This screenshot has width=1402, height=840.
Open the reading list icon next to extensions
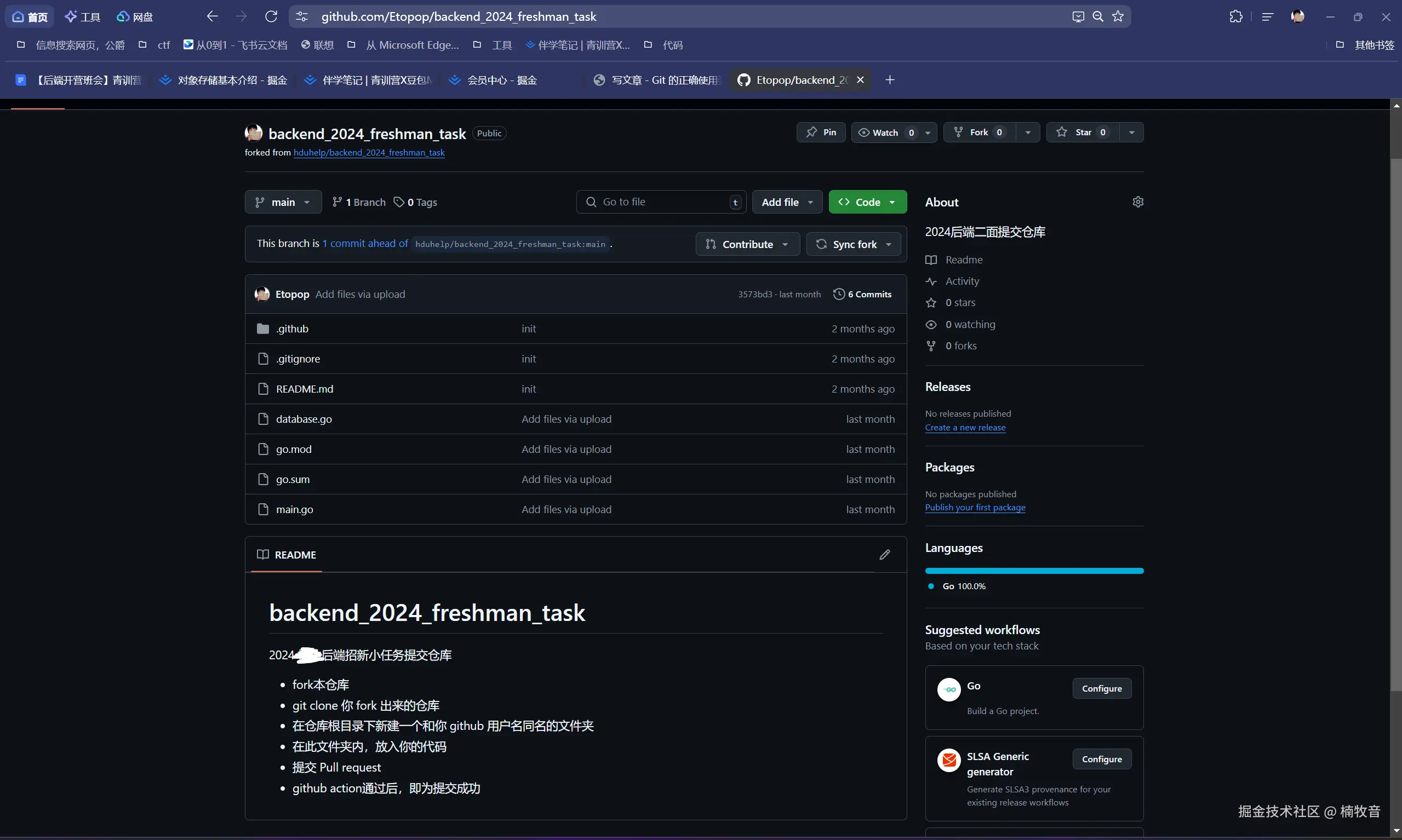[x=1268, y=16]
